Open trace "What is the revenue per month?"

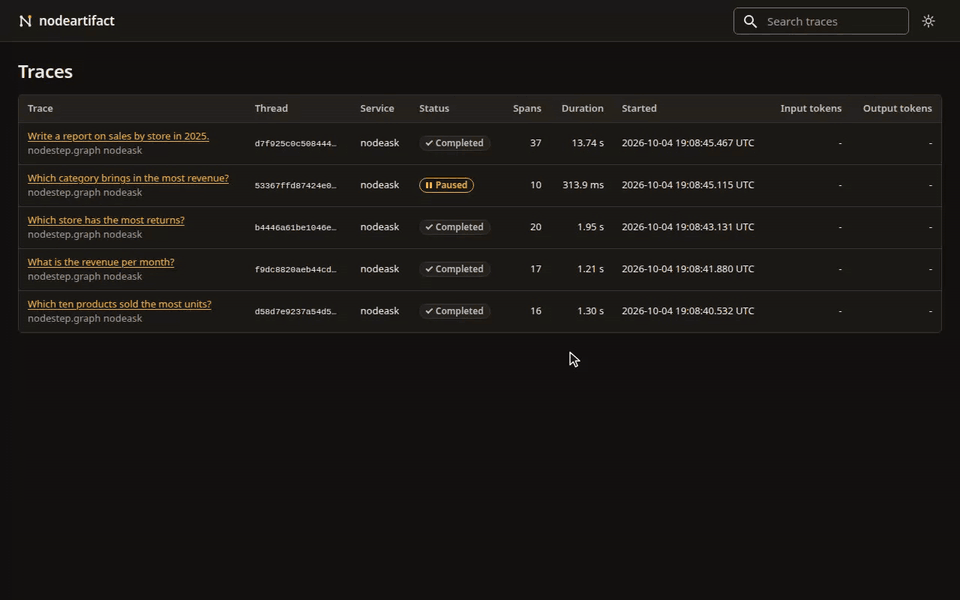click(101, 262)
